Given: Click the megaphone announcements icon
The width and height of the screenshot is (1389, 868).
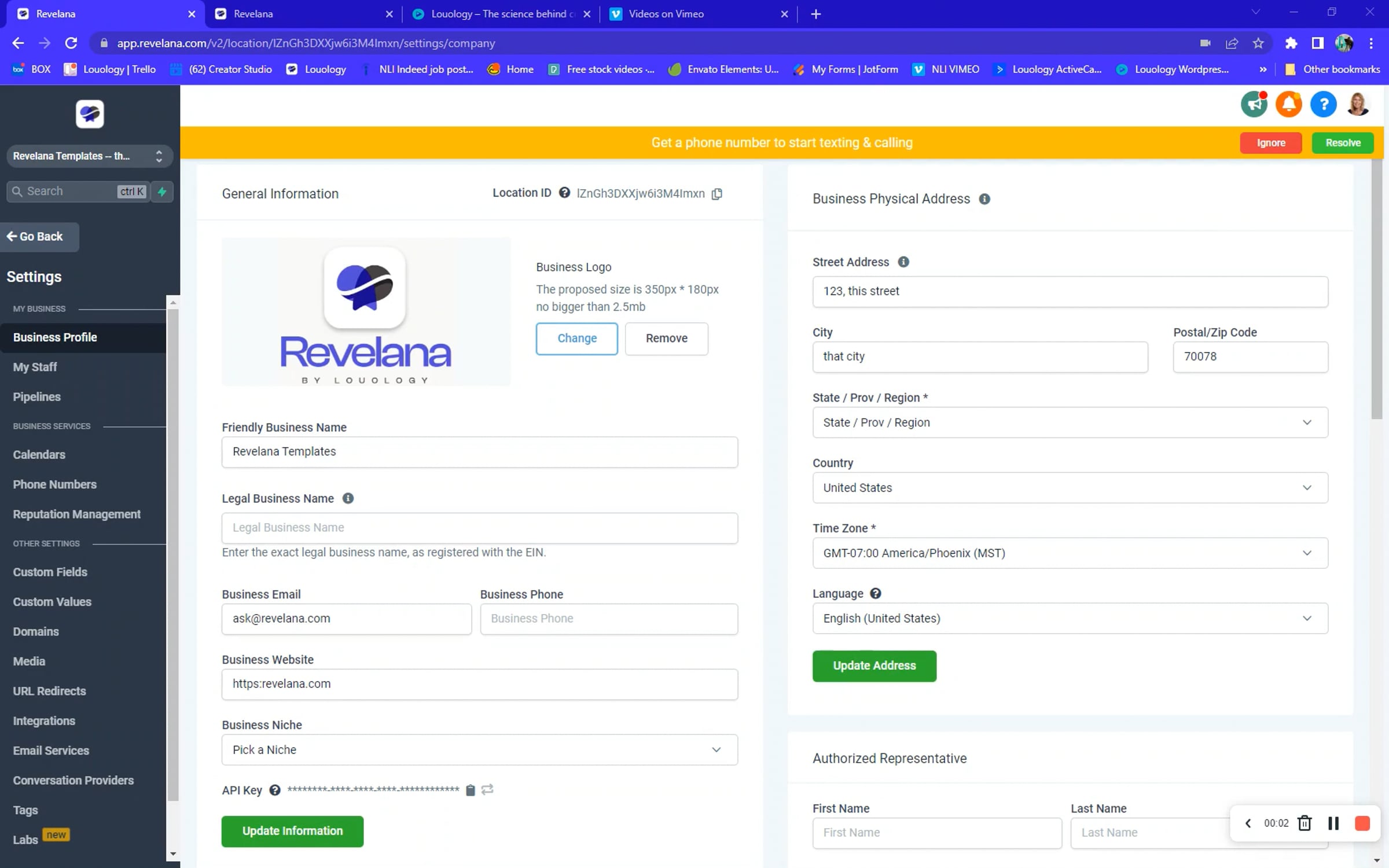Looking at the screenshot, I should pos(1254,105).
